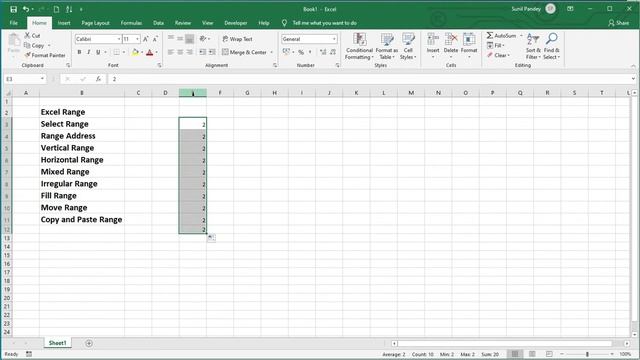Add a new sheet

[x=89, y=343]
